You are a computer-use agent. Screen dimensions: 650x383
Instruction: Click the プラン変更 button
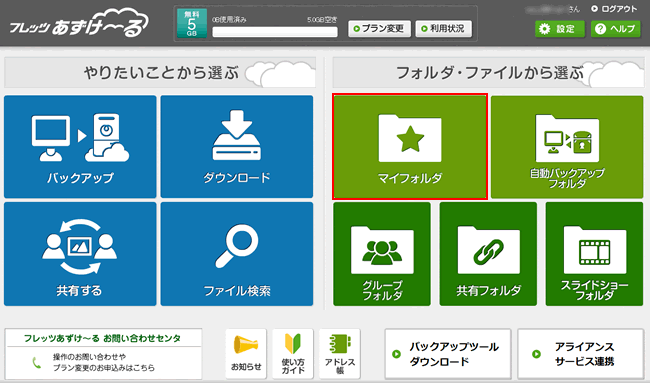[379, 29]
